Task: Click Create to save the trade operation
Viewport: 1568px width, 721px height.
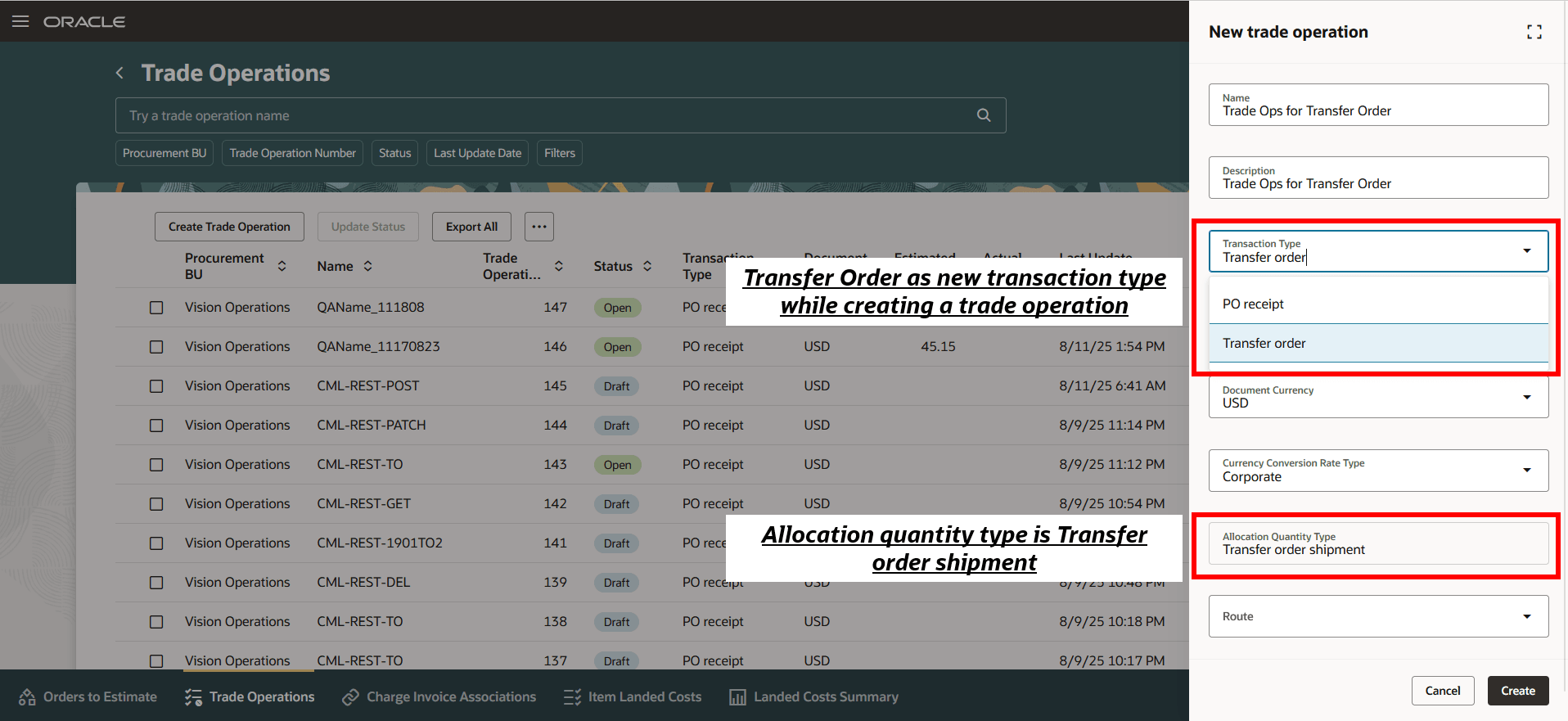Action: [x=1518, y=691]
